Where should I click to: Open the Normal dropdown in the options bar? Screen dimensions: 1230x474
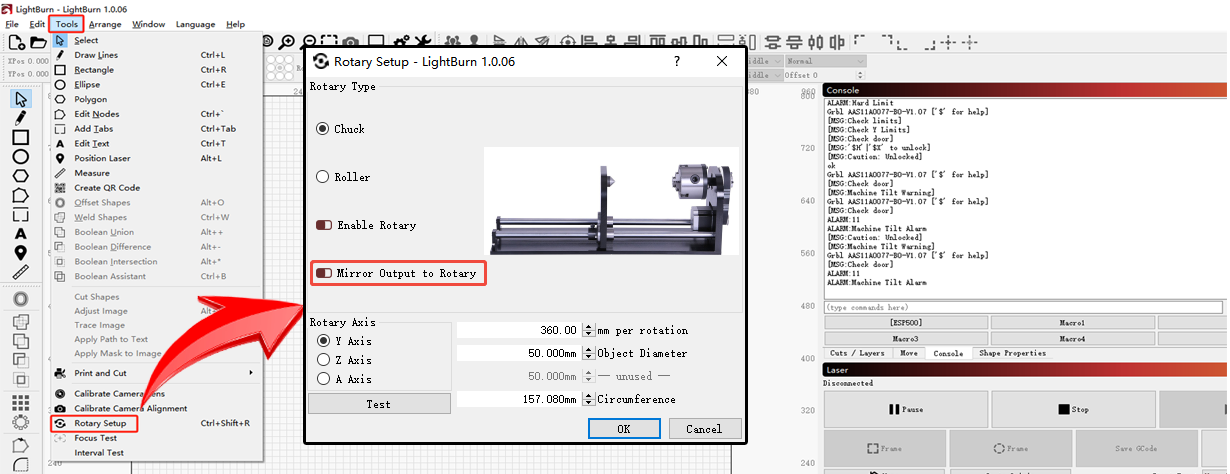tap(825, 61)
